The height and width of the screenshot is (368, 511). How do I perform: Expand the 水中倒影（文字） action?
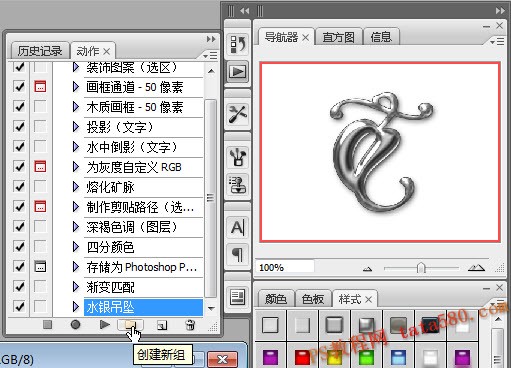pos(76,147)
